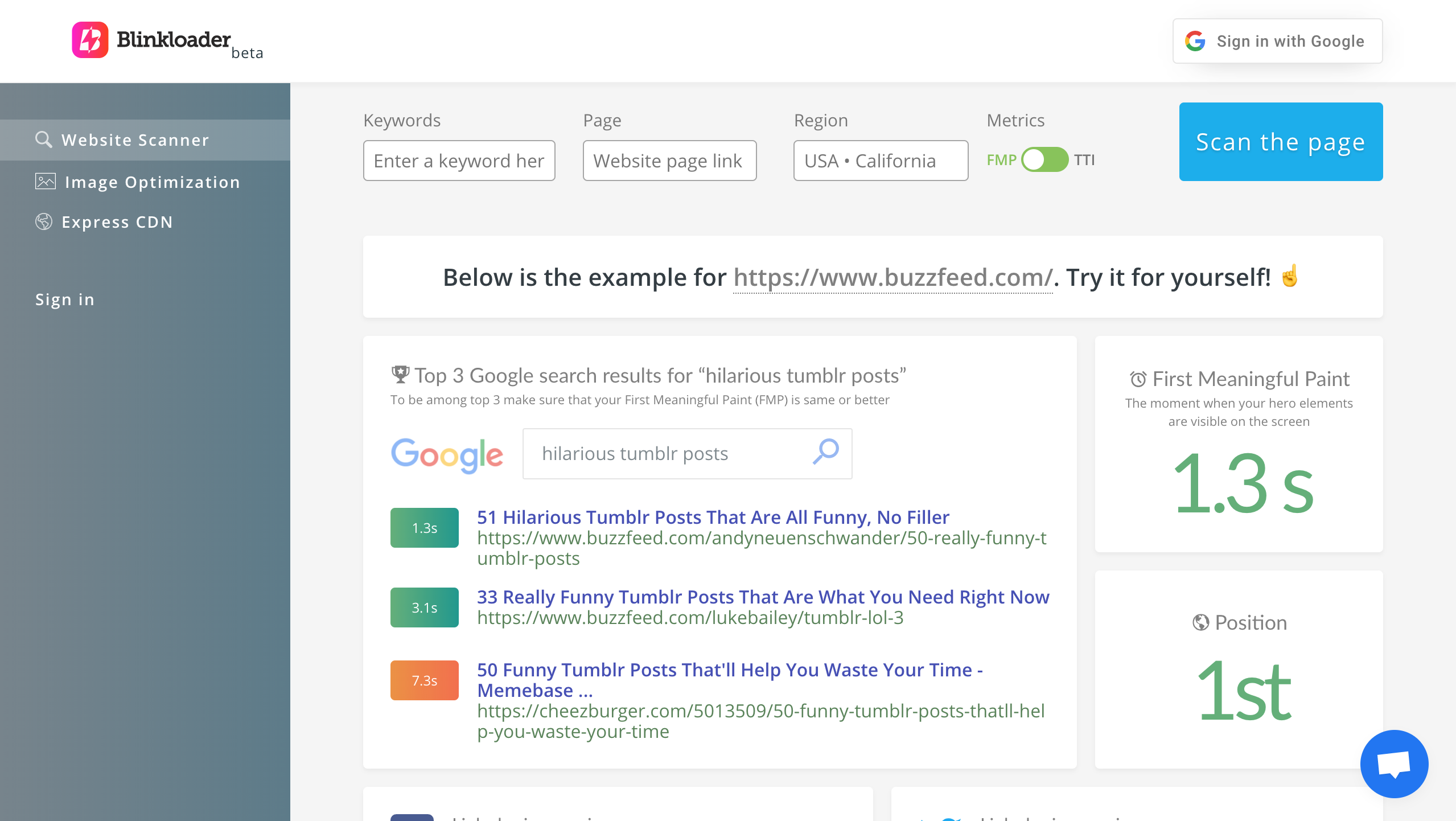Open the chat support bubble
The image size is (1456, 821).
[1394, 763]
